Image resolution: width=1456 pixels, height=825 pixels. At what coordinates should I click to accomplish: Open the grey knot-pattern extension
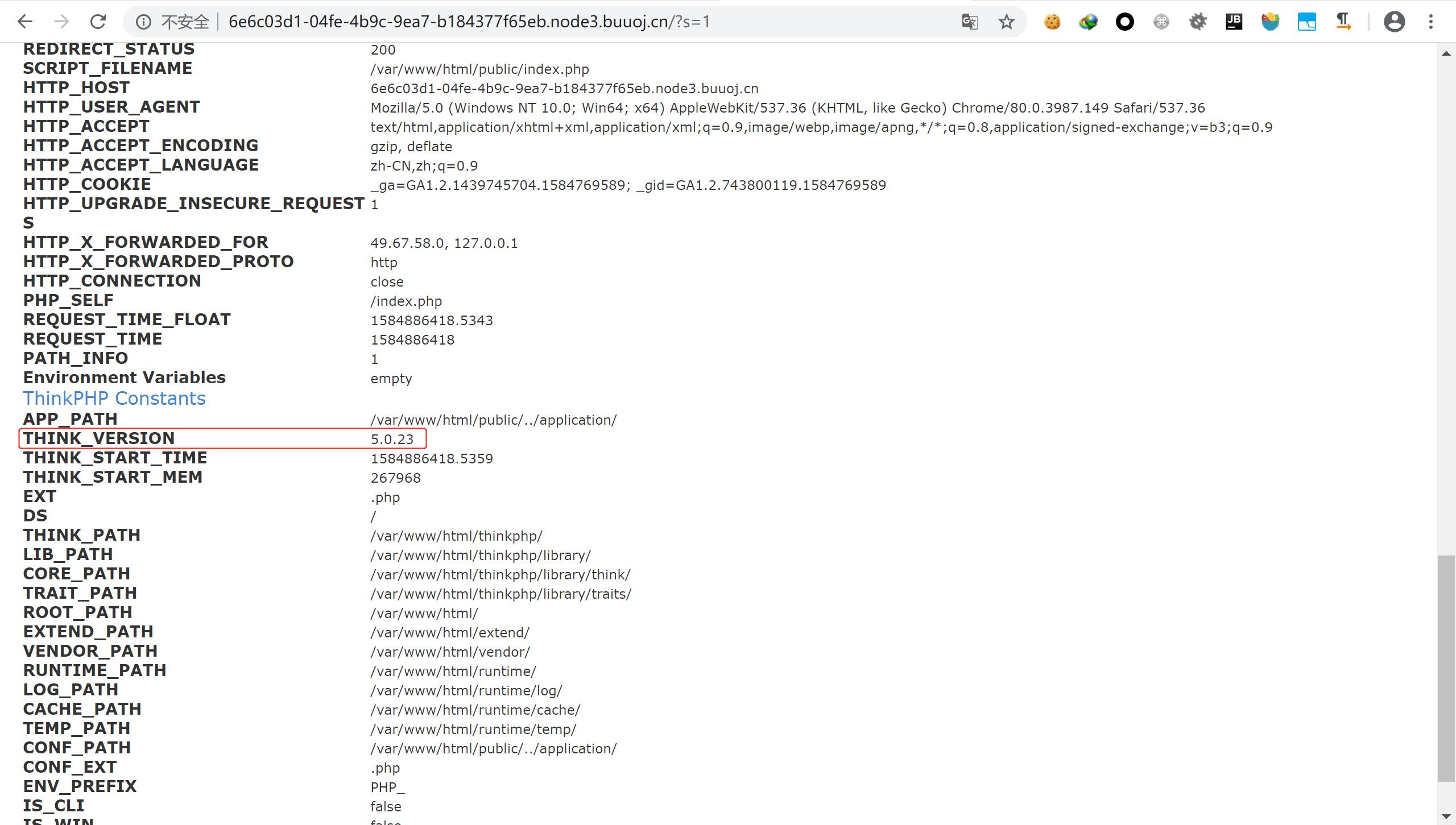1161,22
